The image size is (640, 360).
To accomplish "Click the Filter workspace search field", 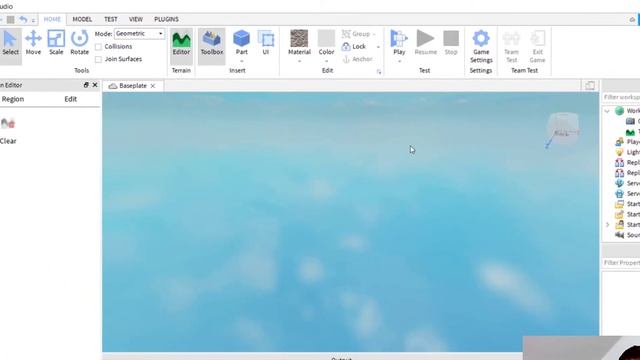I will pos(621,97).
